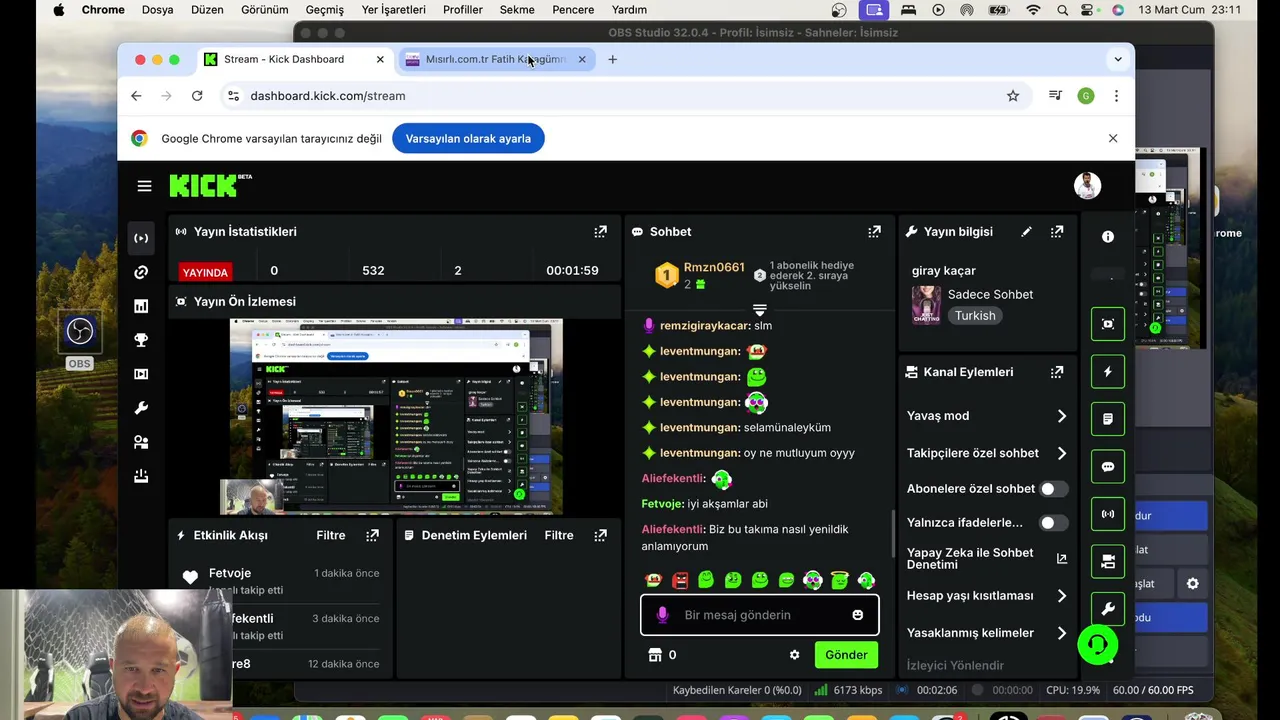Open the Görünüm menu
Screen dimensions: 1280x720
(265, 10)
